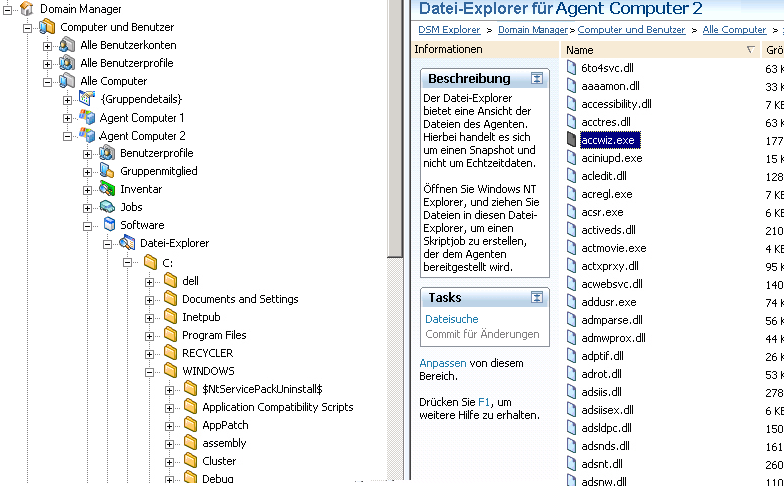Click the Agent Computer 2 tree icon

coord(87,136)
